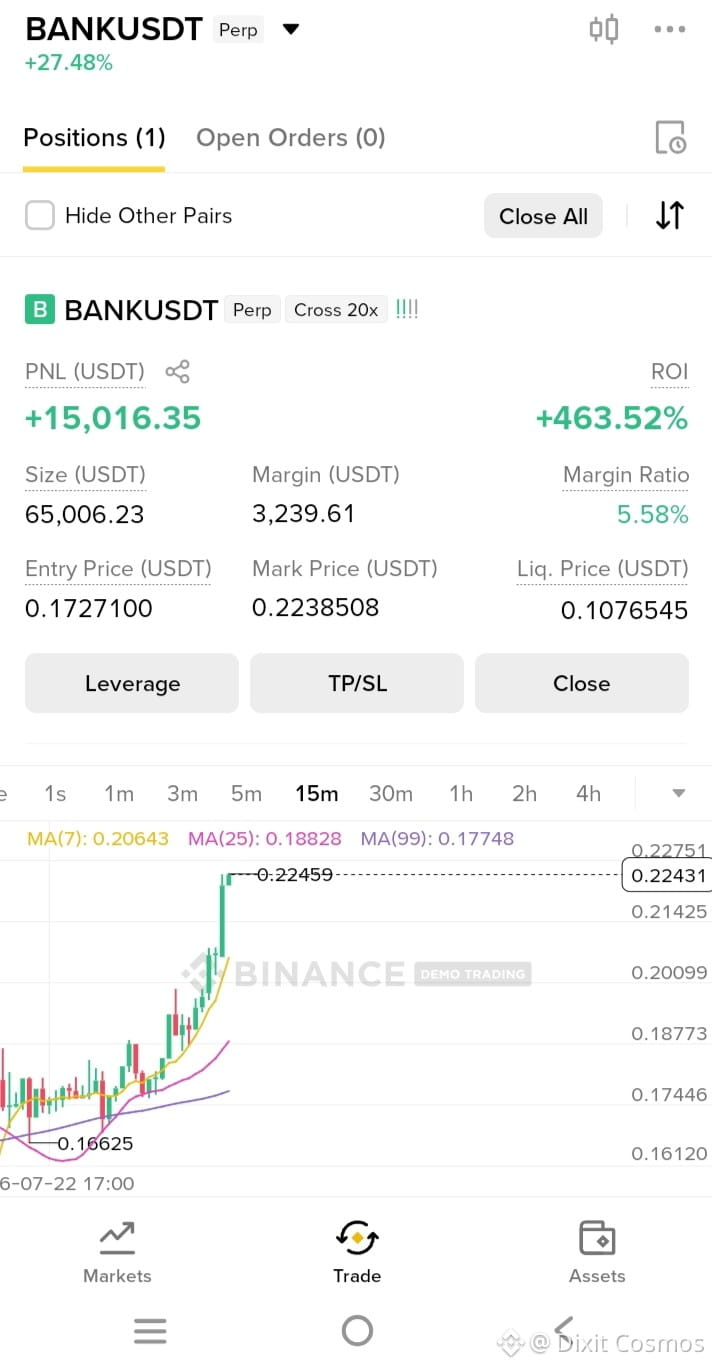Tap the Size (USDT) label

(x=85, y=474)
